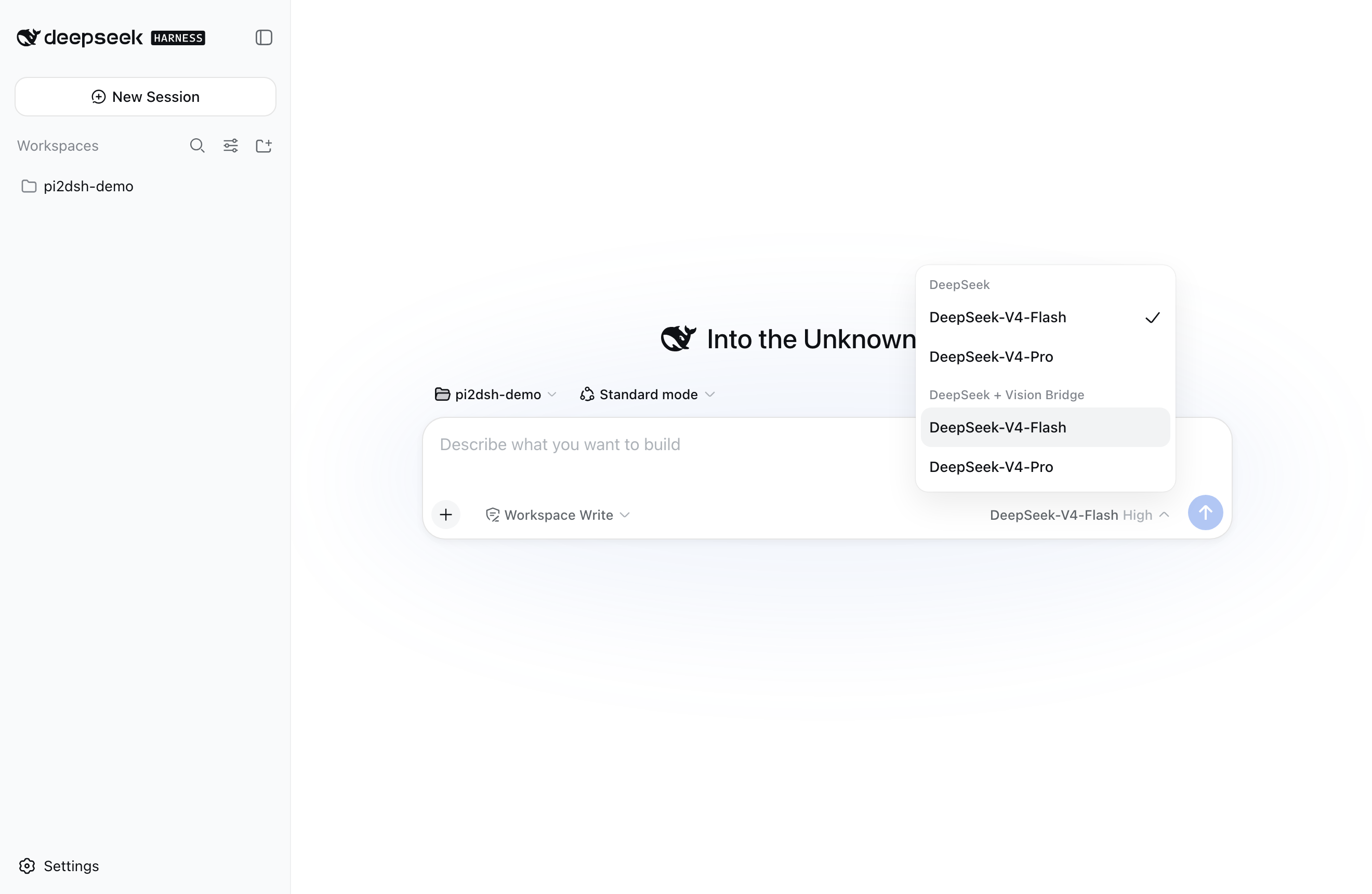The height and width of the screenshot is (894, 1372).
Task: Collapse the sidebar panel toggle icon
Action: [263, 37]
